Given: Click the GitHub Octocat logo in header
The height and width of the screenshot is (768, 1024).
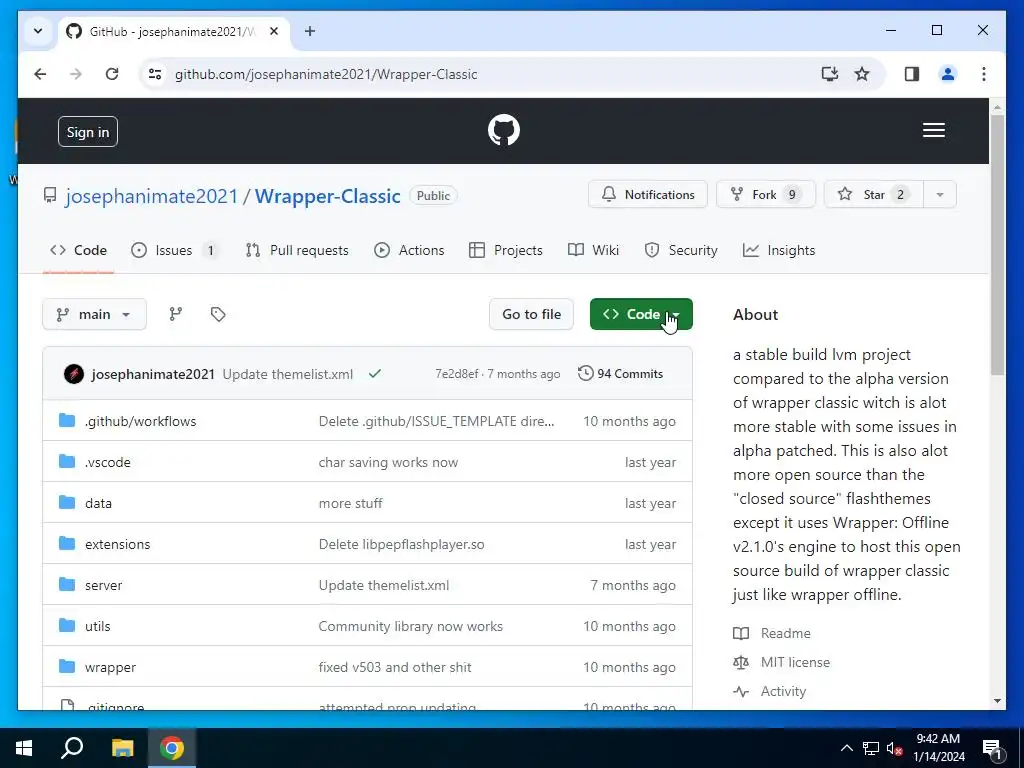Looking at the screenshot, I should 504,130.
